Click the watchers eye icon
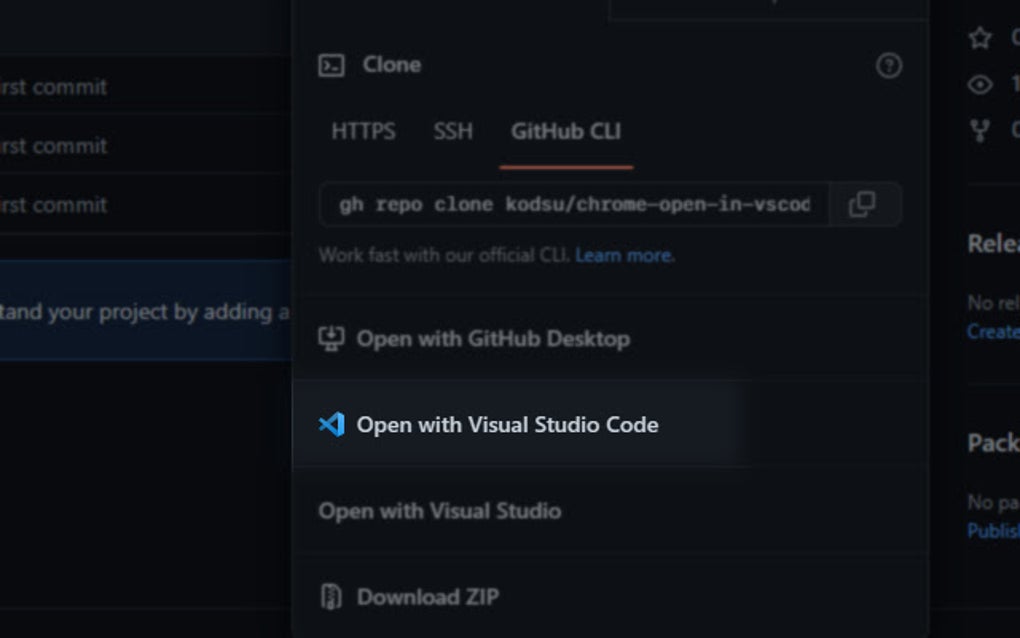This screenshot has height=638, width=1020. [x=980, y=85]
